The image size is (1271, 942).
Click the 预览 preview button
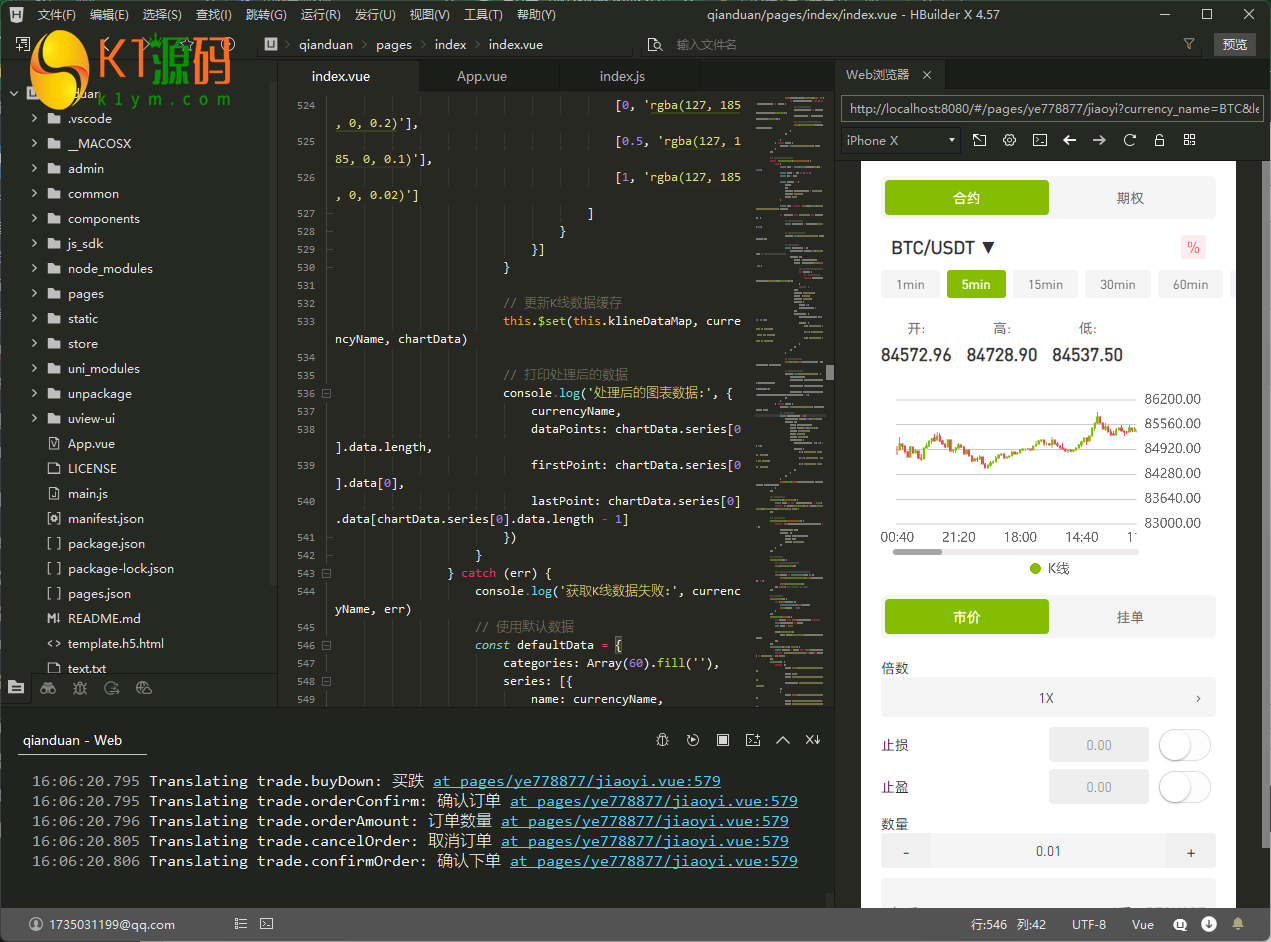coord(1235,44)
